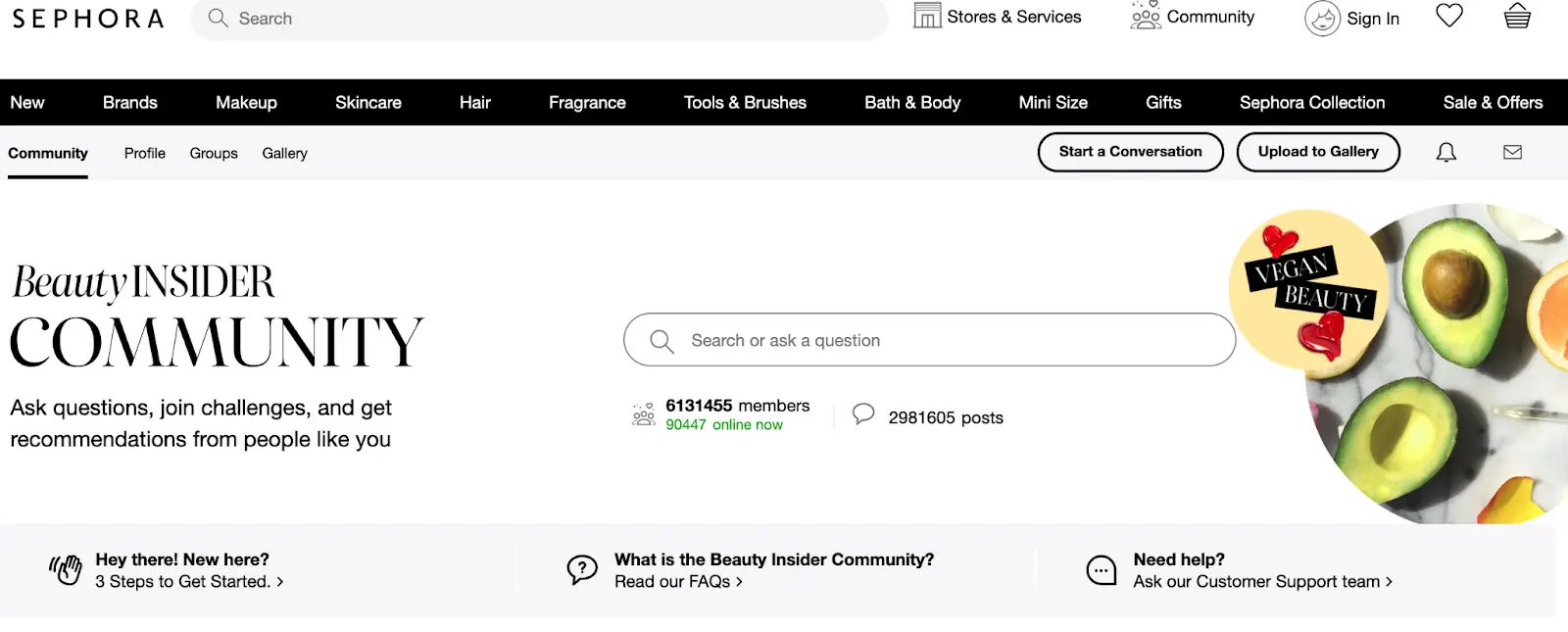
Task: Switch to the Groups tab
Action: 214,153
